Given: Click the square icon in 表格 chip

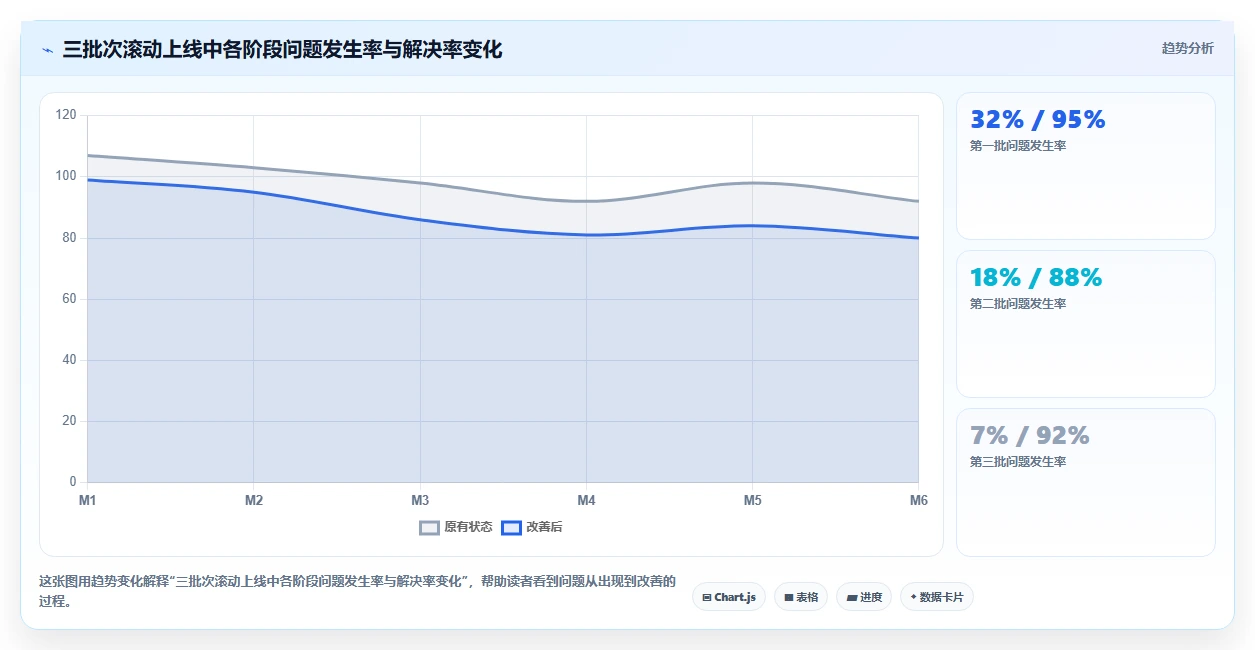Looking at the screenshot, I should [x=789, y=597].
